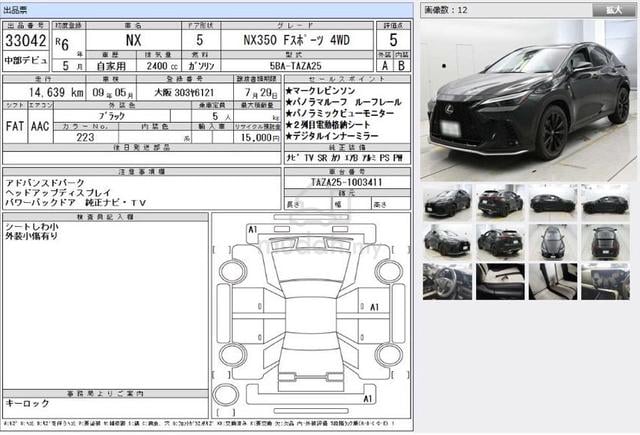640x435 pixels.
Task: Click displacement value 2400 cc
Action: pos(162,66)
